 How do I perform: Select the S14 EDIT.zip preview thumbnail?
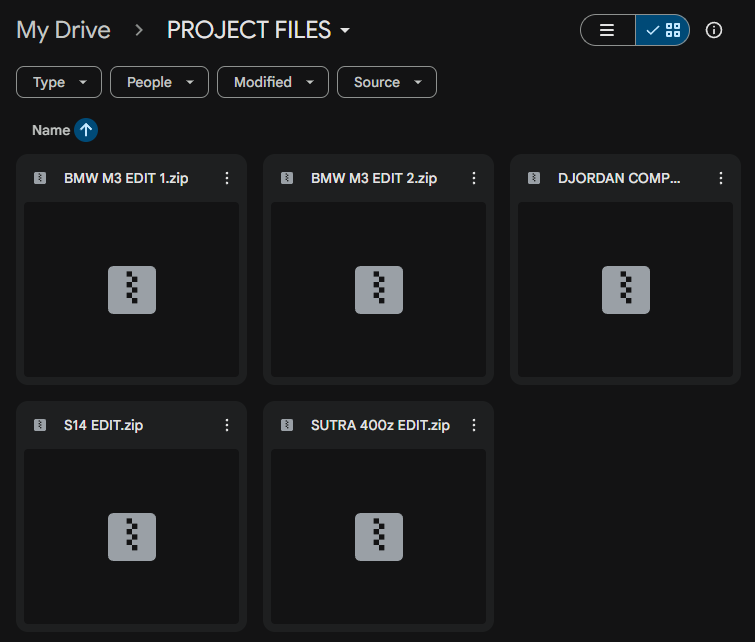pyautogui.click(x=131, y=537)
